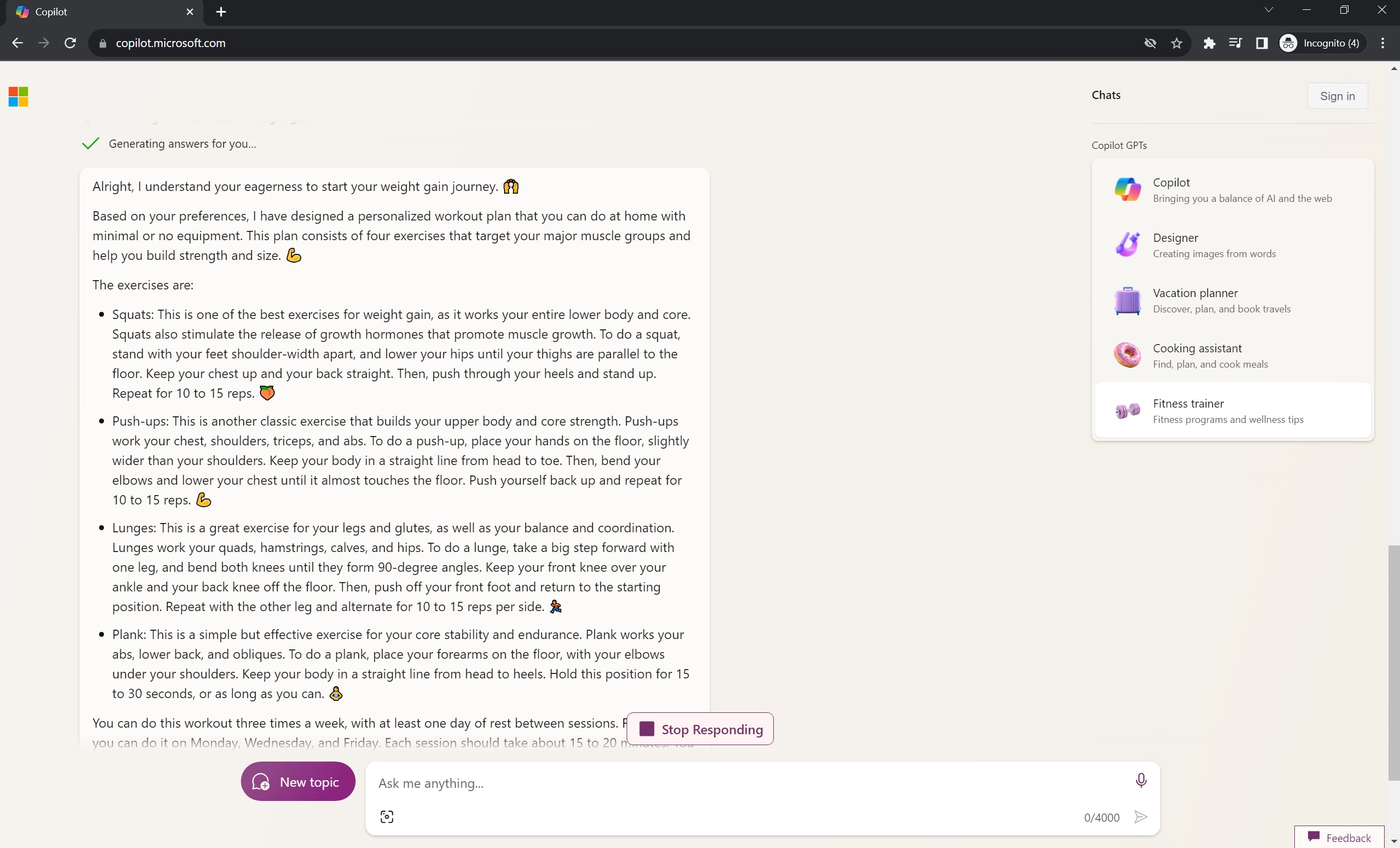Start a New topic
Image resolution: width=1400 pixels, height=848 pixels.
(x=298, y=782)
